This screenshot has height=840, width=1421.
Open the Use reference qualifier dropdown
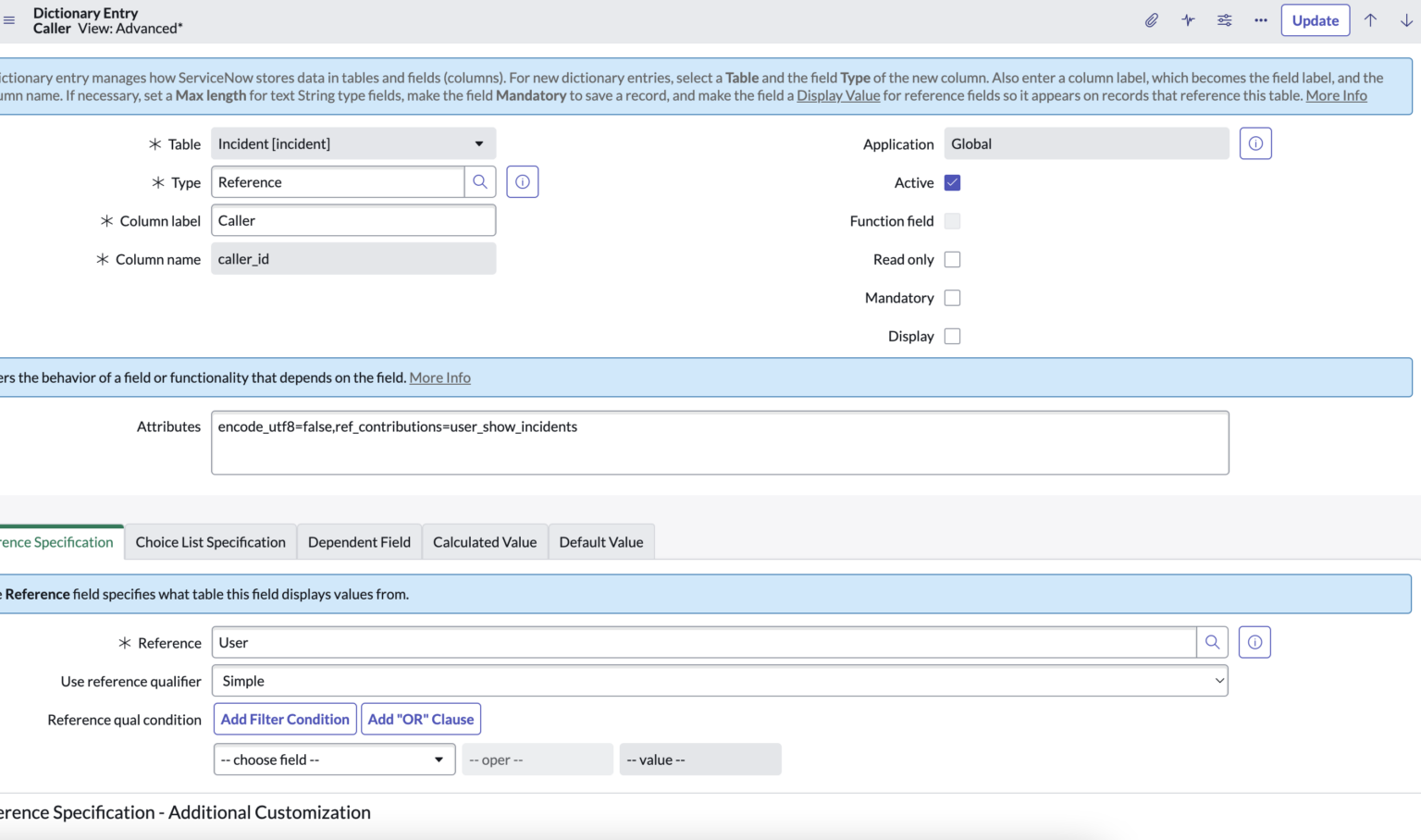720,680
